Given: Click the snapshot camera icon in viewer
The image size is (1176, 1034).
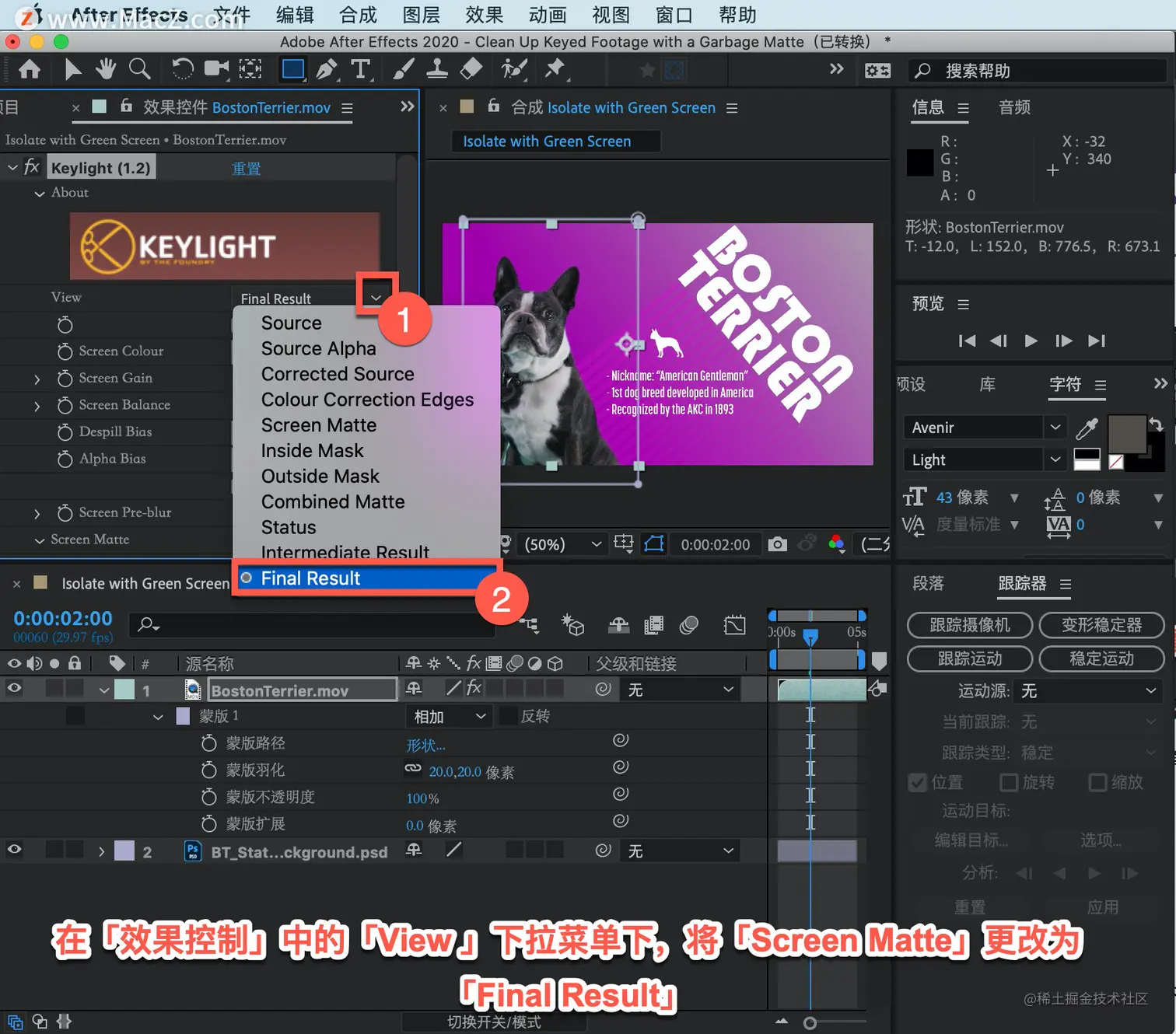Looking at the screenshot, I should point(777,544).
